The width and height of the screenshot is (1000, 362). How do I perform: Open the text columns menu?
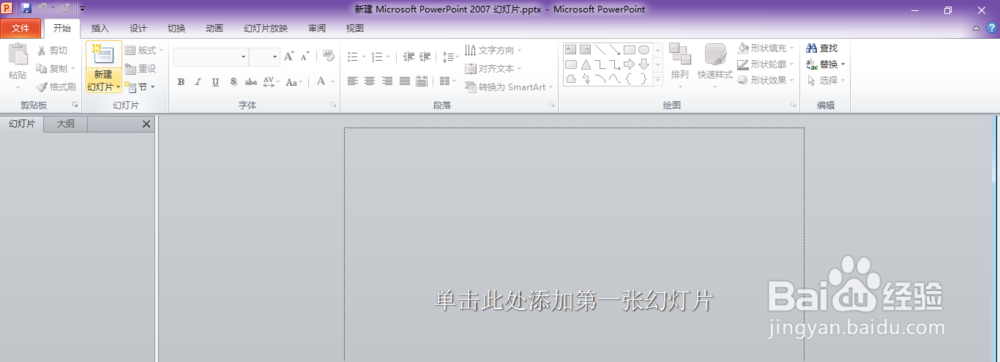tap(448, 82)
